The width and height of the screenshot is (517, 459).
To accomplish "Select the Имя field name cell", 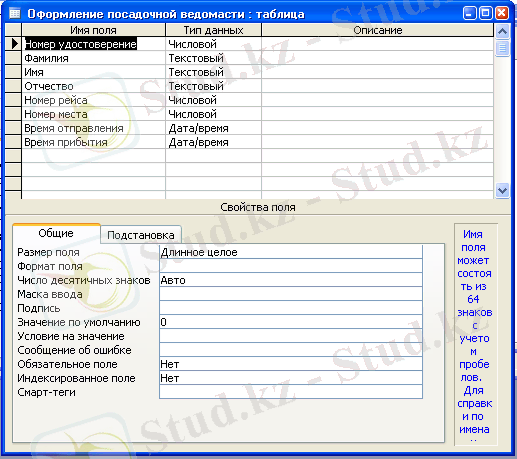I will 93,72.
